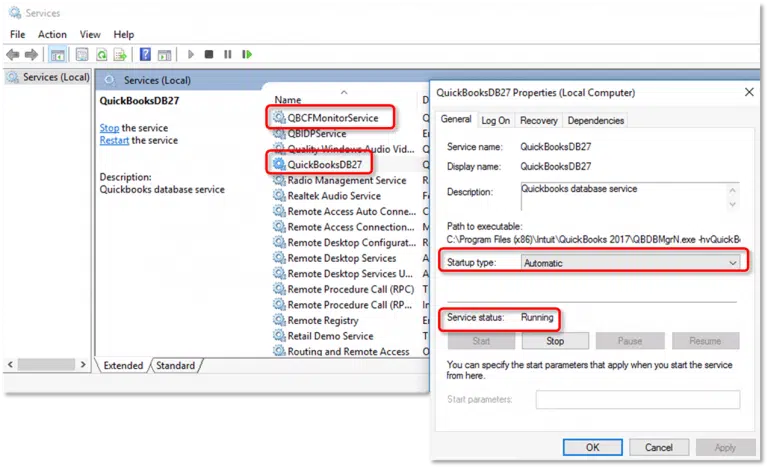Click the grayed-out Start button
Image resolution: width=768 pixels, height=468 pixels.
click(x=481, y=341)
